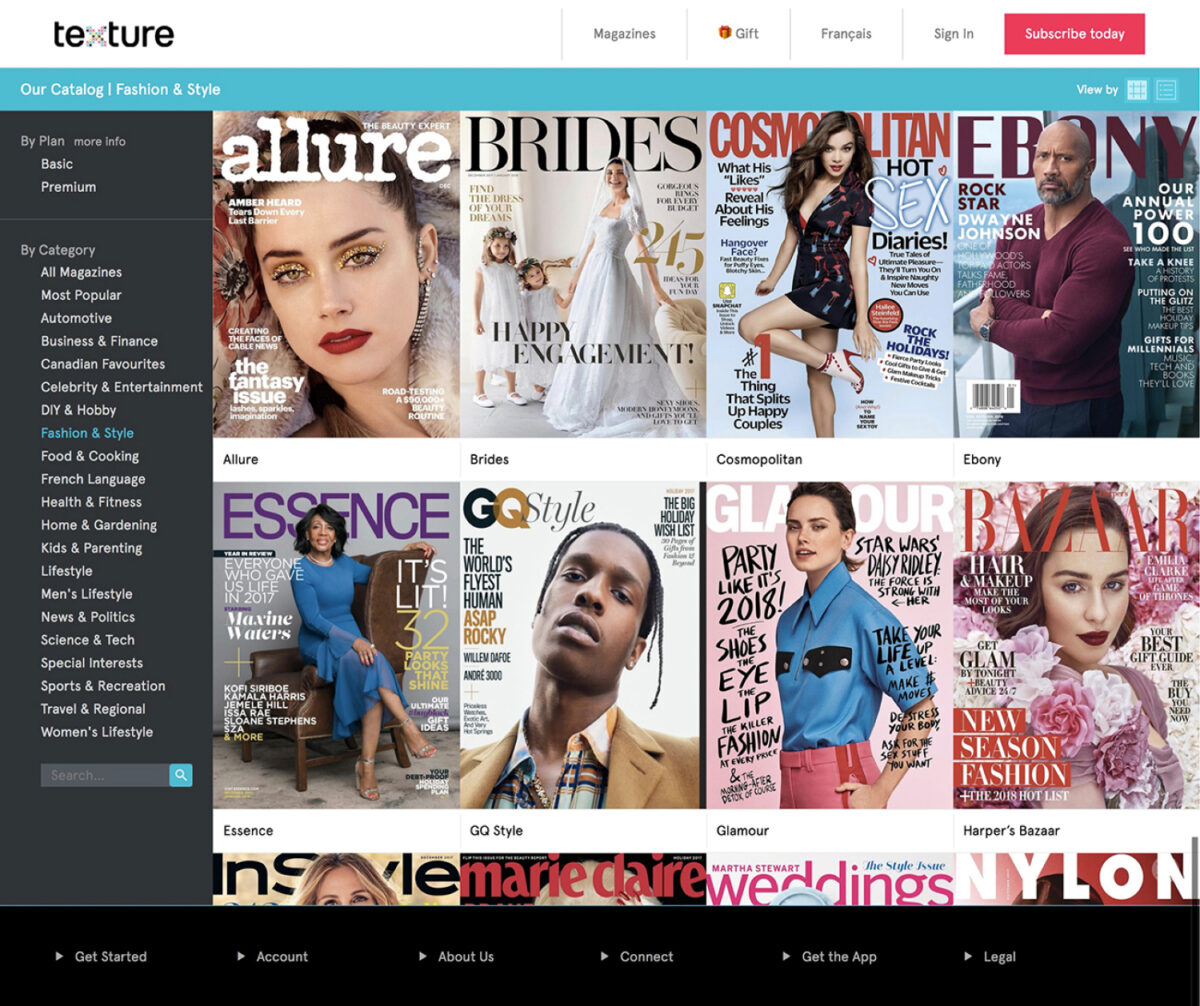Click the Ebony title label
Image resolution: width=1200 pixels, height=1006 pixels.
pos(982,460)
